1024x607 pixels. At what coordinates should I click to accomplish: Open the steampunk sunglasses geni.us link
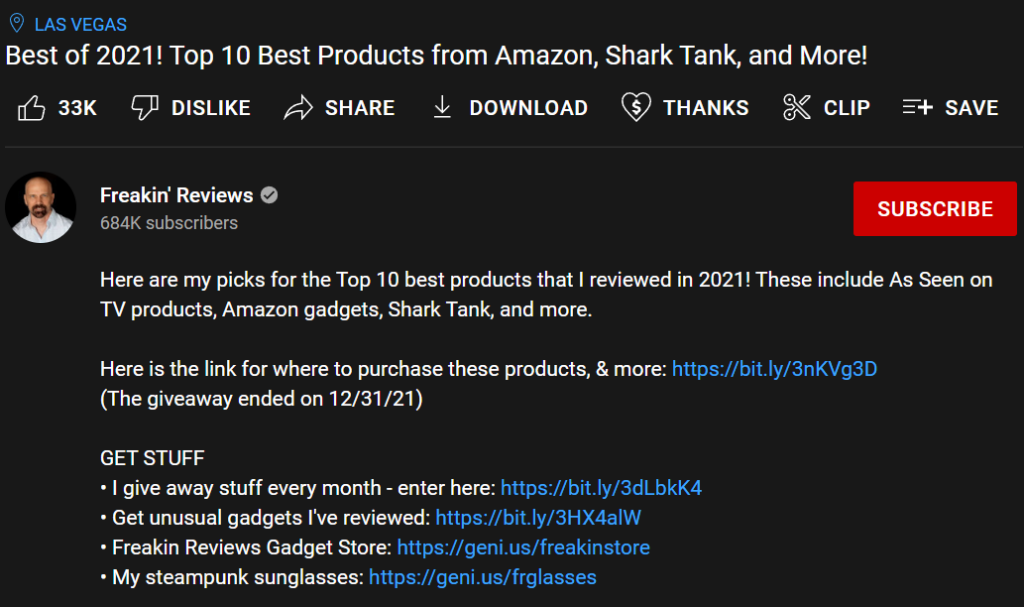483,578
